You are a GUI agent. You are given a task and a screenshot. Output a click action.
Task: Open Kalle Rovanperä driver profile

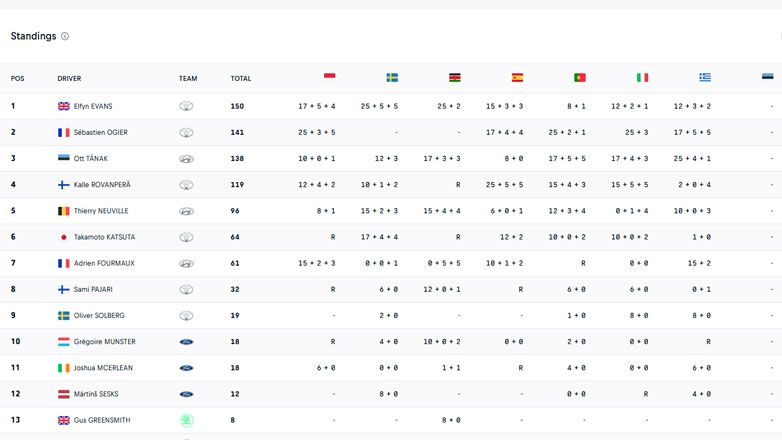tap(102, 185)
